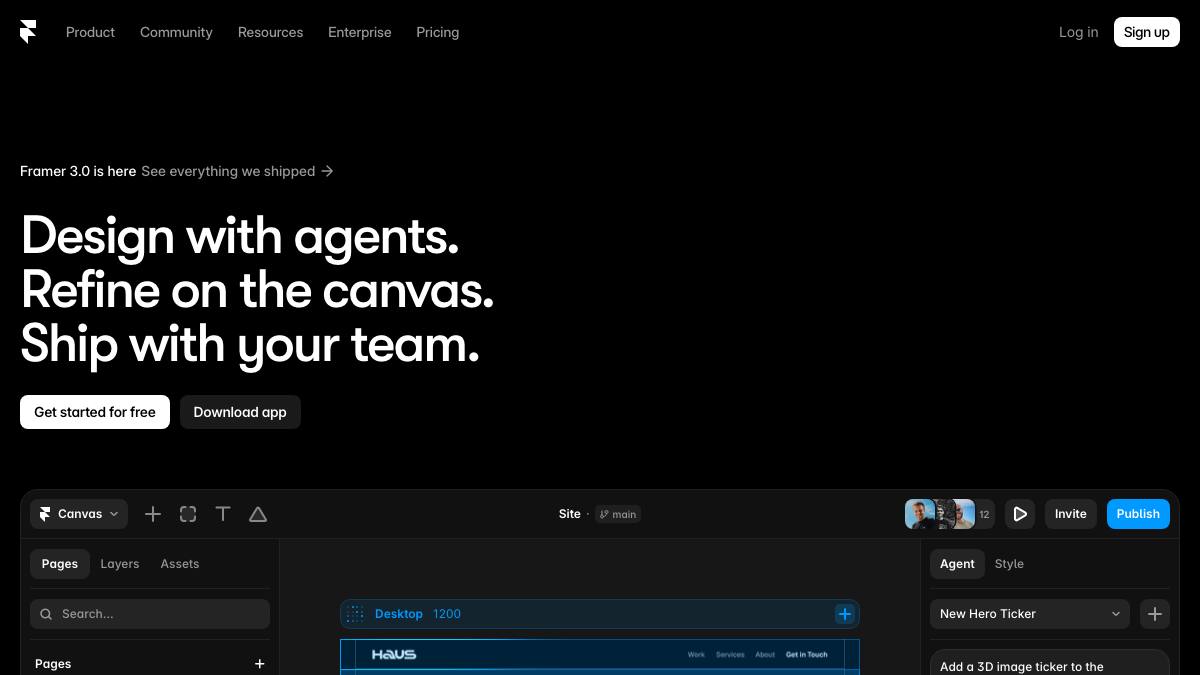The image size is (1200, 675).
Task: Click the preview play button
Action: click(1020, 514)
